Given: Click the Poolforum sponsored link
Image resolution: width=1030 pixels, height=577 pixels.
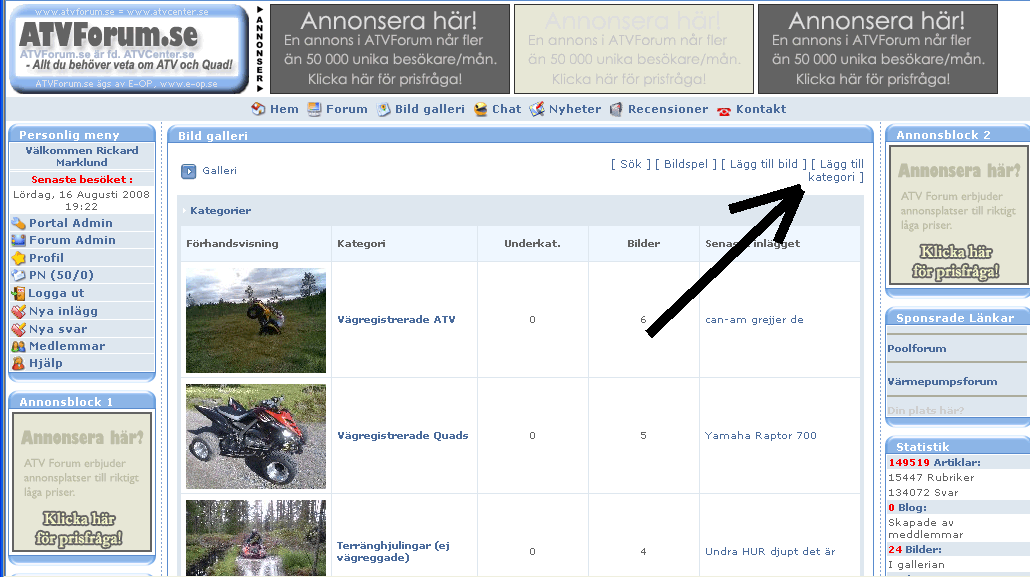Looking at the screenshot, I should pyautogui.click(x=916, y=348).
